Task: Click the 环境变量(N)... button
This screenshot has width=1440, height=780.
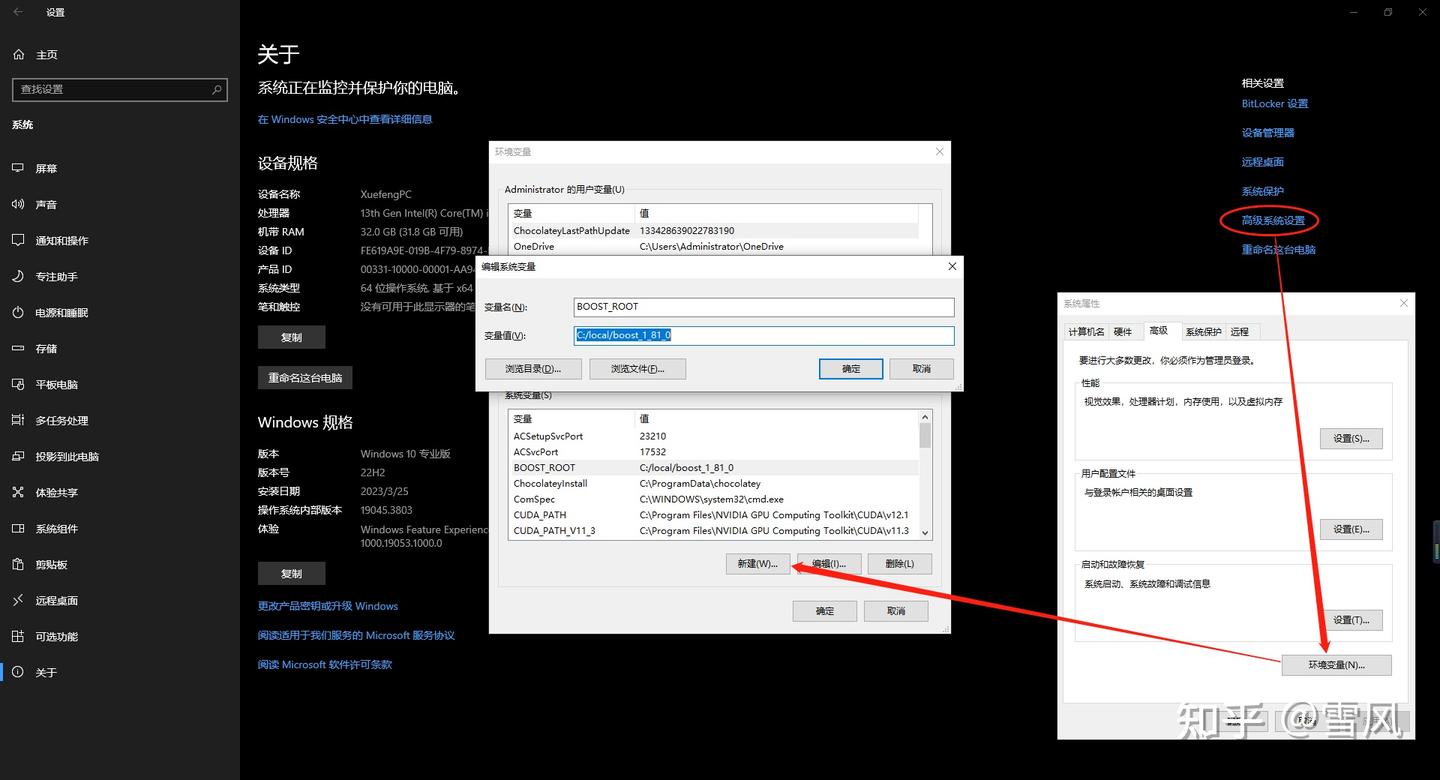Action: 1336,665
